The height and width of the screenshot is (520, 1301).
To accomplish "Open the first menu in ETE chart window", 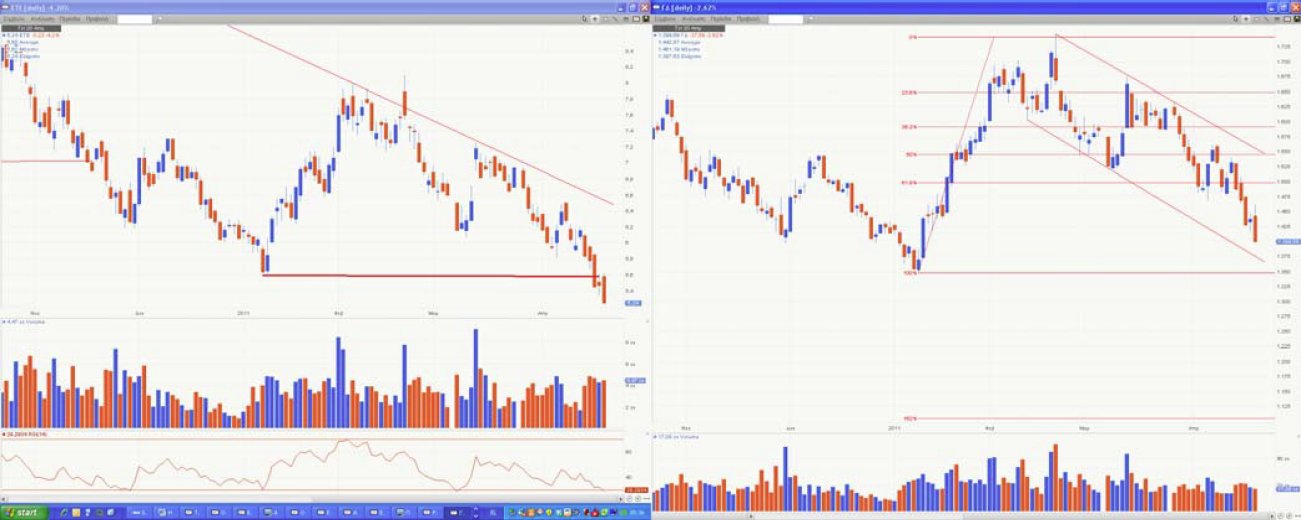I will pyautogui.click(x=13, y=19).
